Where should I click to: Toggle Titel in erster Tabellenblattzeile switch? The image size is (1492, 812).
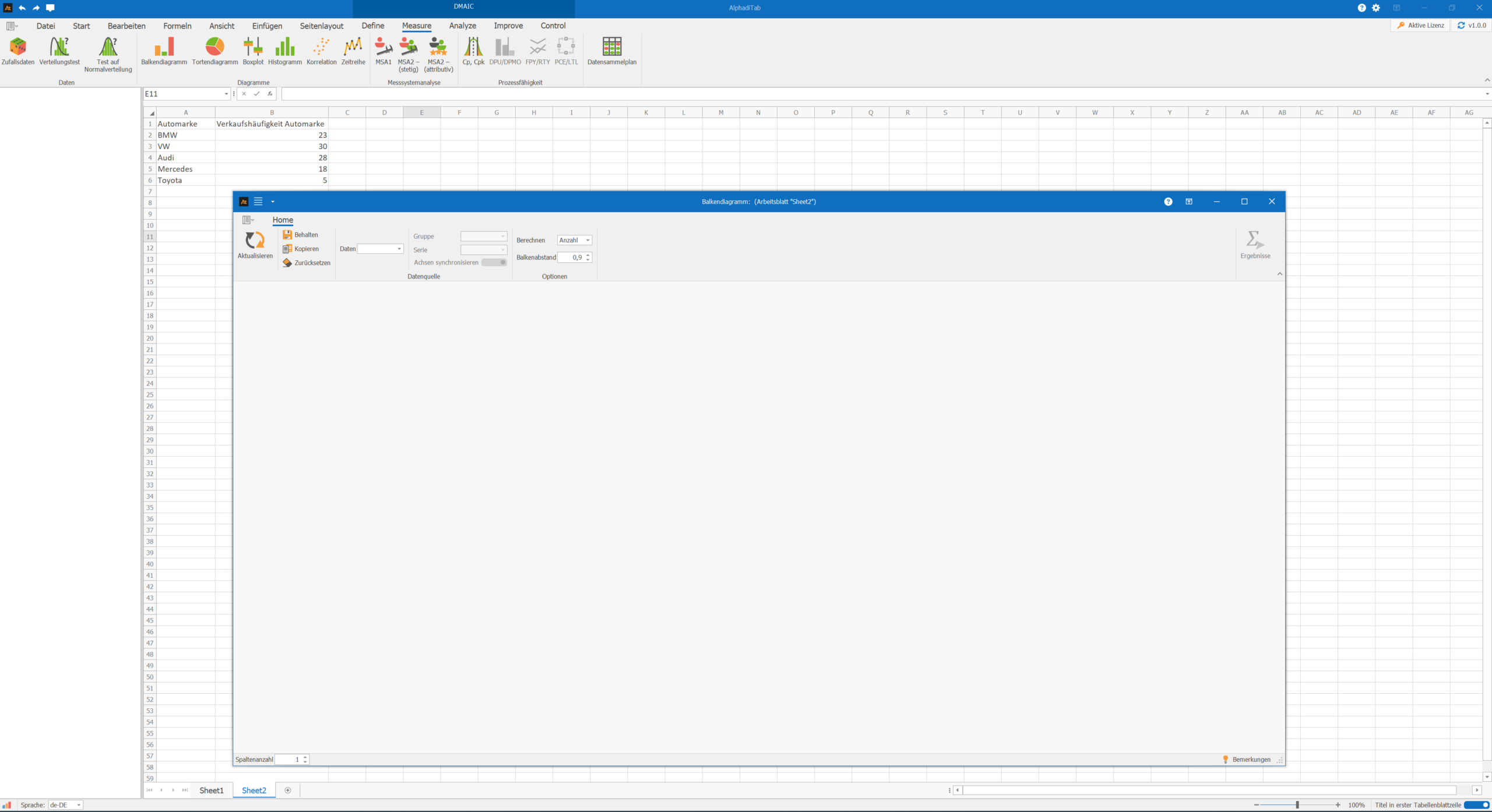click(1476, 805)
